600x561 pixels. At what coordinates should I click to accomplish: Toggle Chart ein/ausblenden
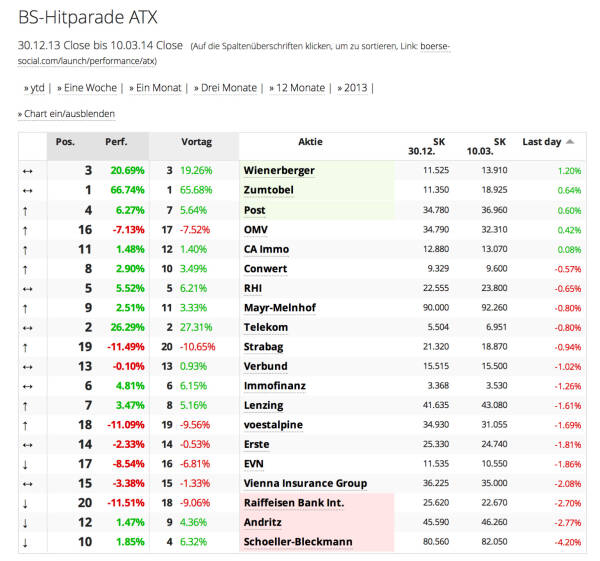click(x=66, y=114)
